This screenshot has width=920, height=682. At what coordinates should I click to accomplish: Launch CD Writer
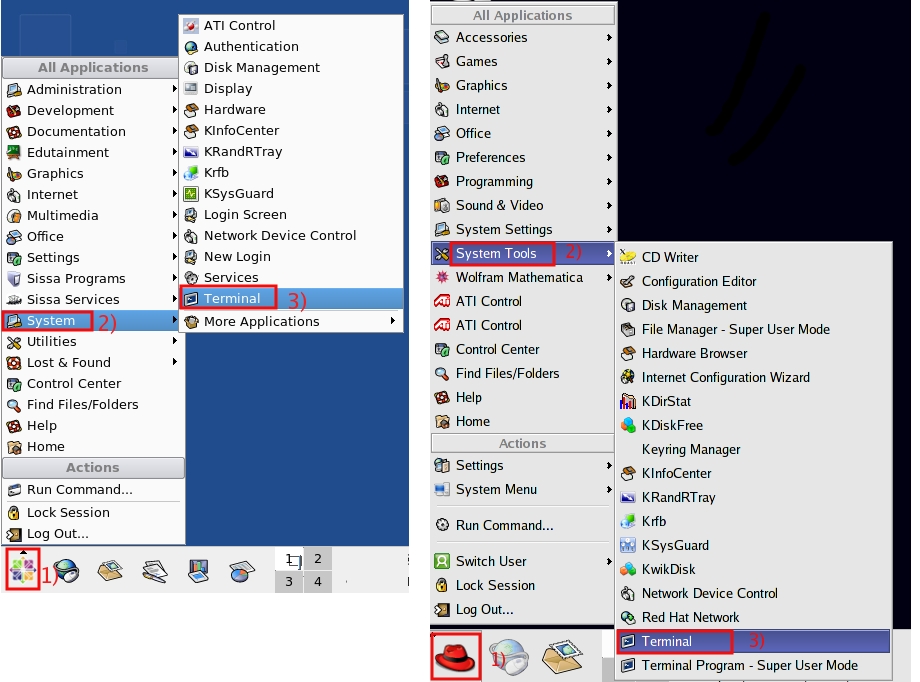[754, 257]
